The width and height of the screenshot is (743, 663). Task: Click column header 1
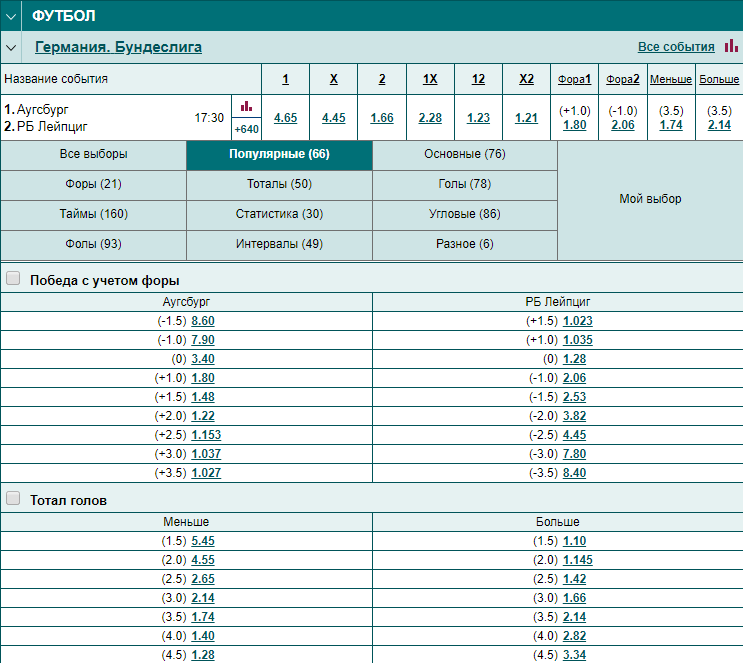285,79
